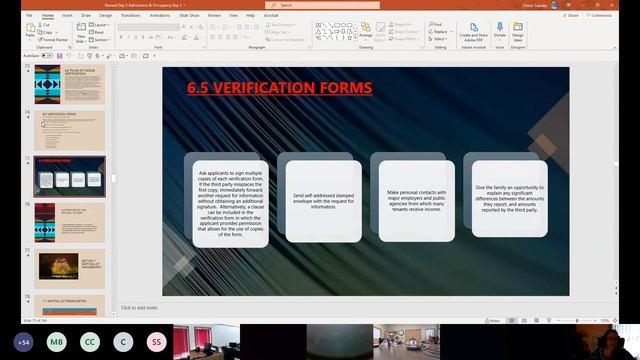Open the Review tab
Screen dimensions: 640x360
point(214,16)
